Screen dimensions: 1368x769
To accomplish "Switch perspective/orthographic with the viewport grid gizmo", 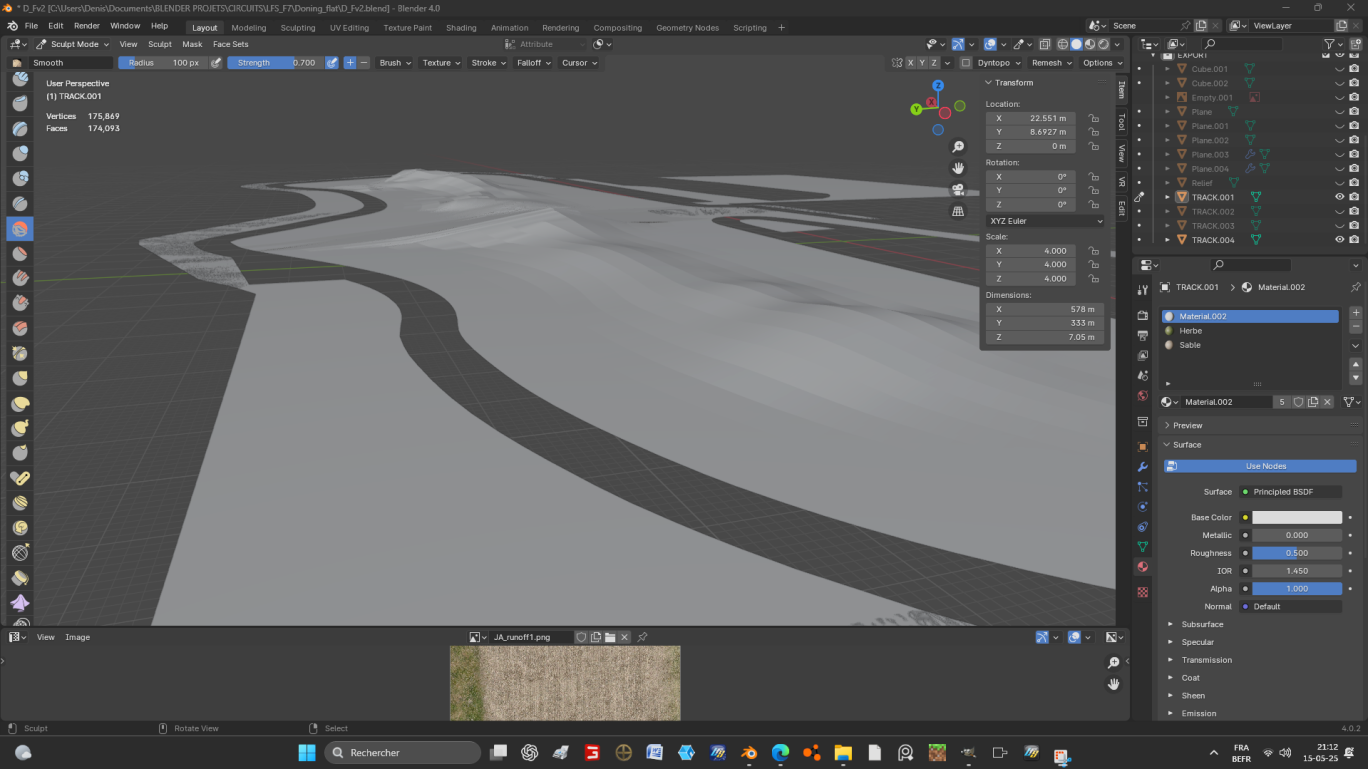I will coord(958,211).
